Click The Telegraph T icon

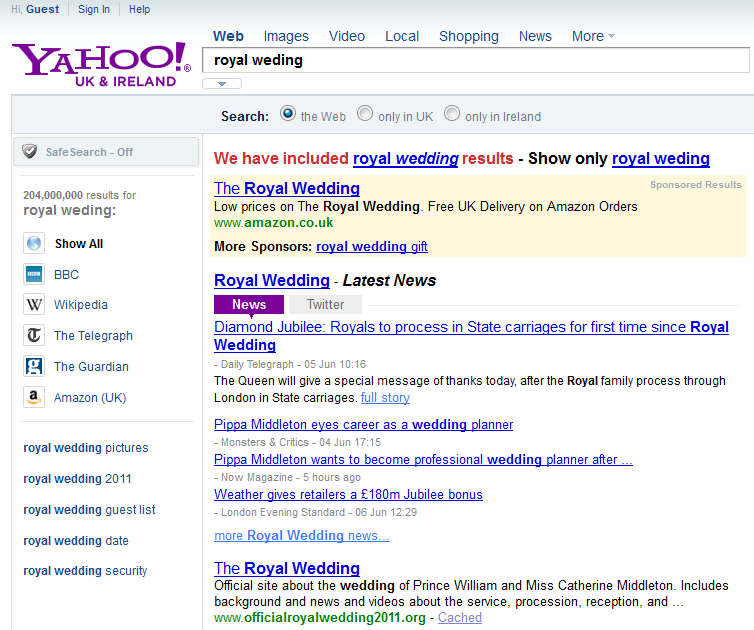pos(34,335)
